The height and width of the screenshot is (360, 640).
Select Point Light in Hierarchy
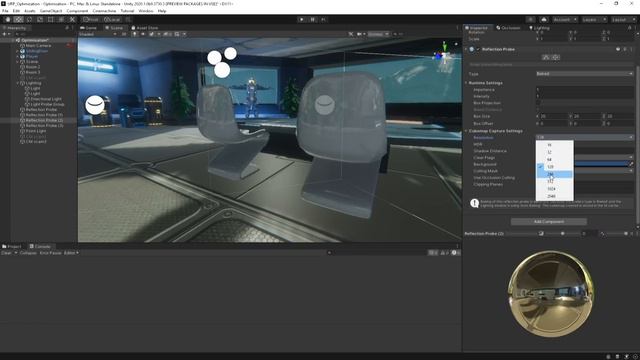(x=36, y=131)
